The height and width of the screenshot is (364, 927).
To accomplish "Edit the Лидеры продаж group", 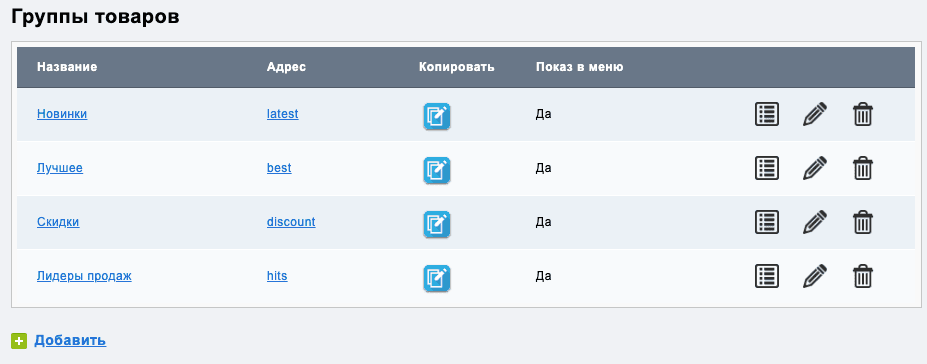I will [x=815, y=276].
